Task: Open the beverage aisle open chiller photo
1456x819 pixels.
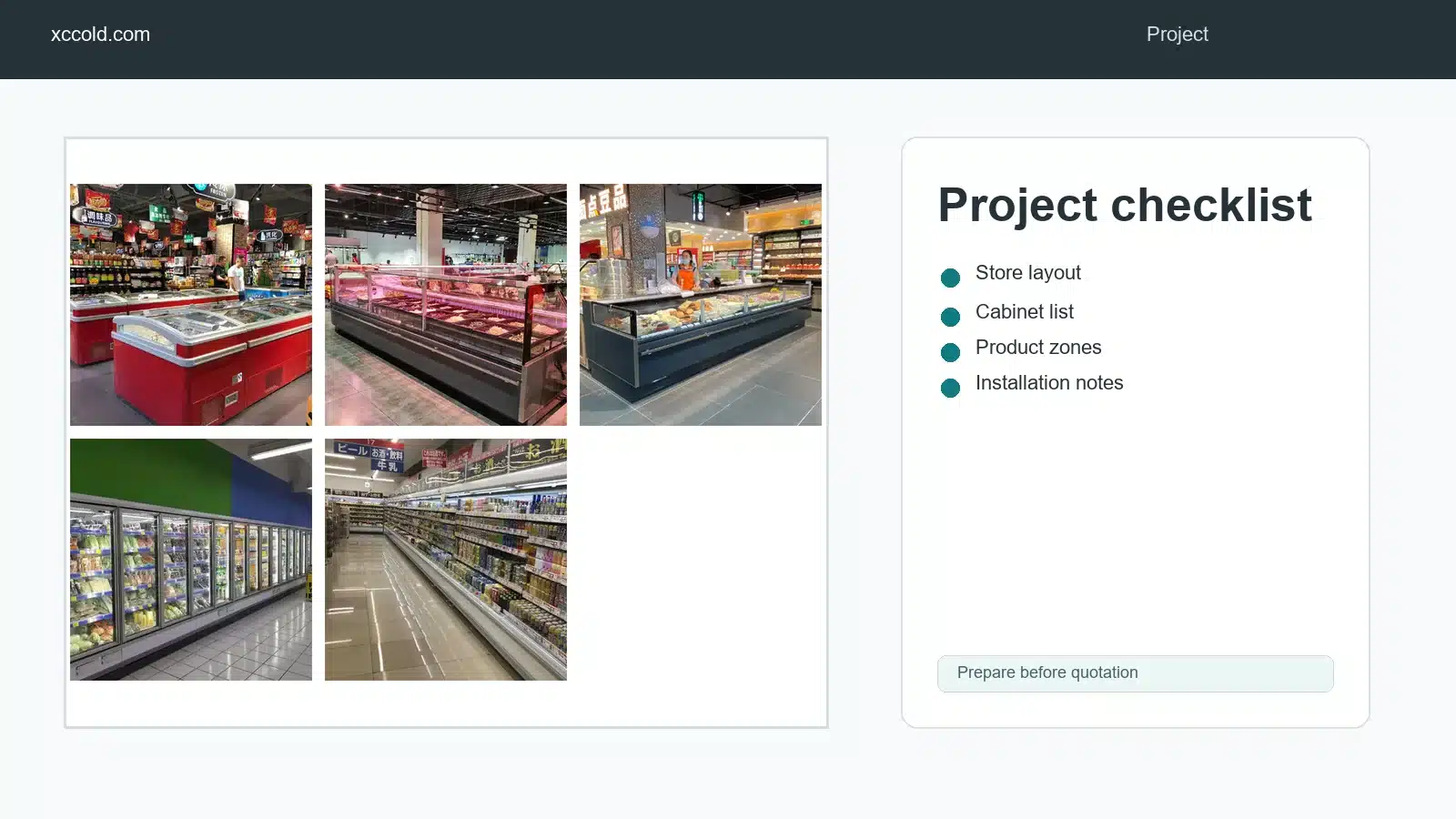Action: coord(446,560)
